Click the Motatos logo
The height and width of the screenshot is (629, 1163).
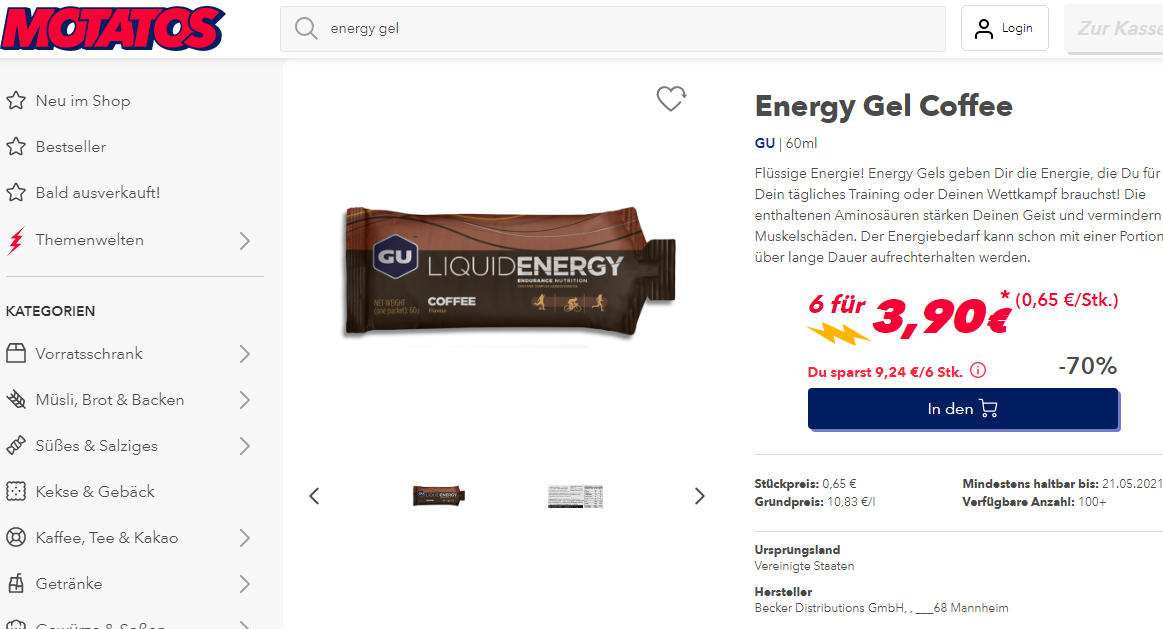click(x=113, y=29)
